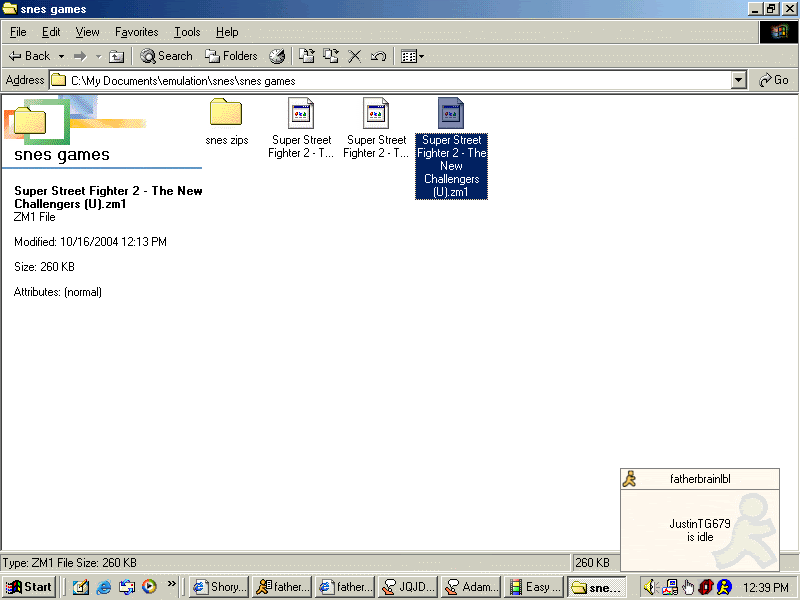The width and height of the screenshot is (800, 600).
Task: Open the Back history dropdown arrow
Action: [x=61, y=56]
